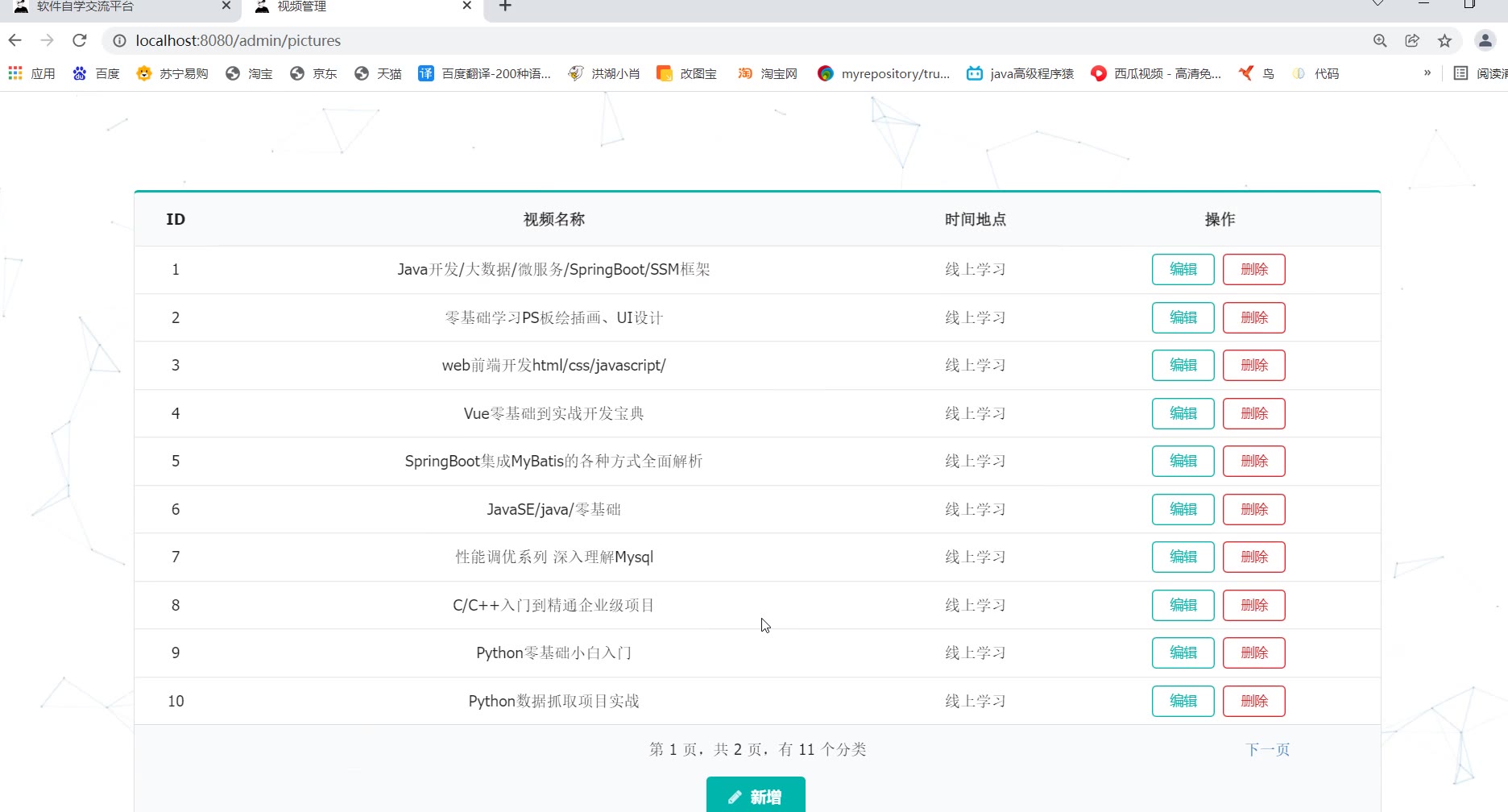The width and height of the screenshot is (1508, 812).
Task: Click the browser back arrow
Action: tap(15, 40)
